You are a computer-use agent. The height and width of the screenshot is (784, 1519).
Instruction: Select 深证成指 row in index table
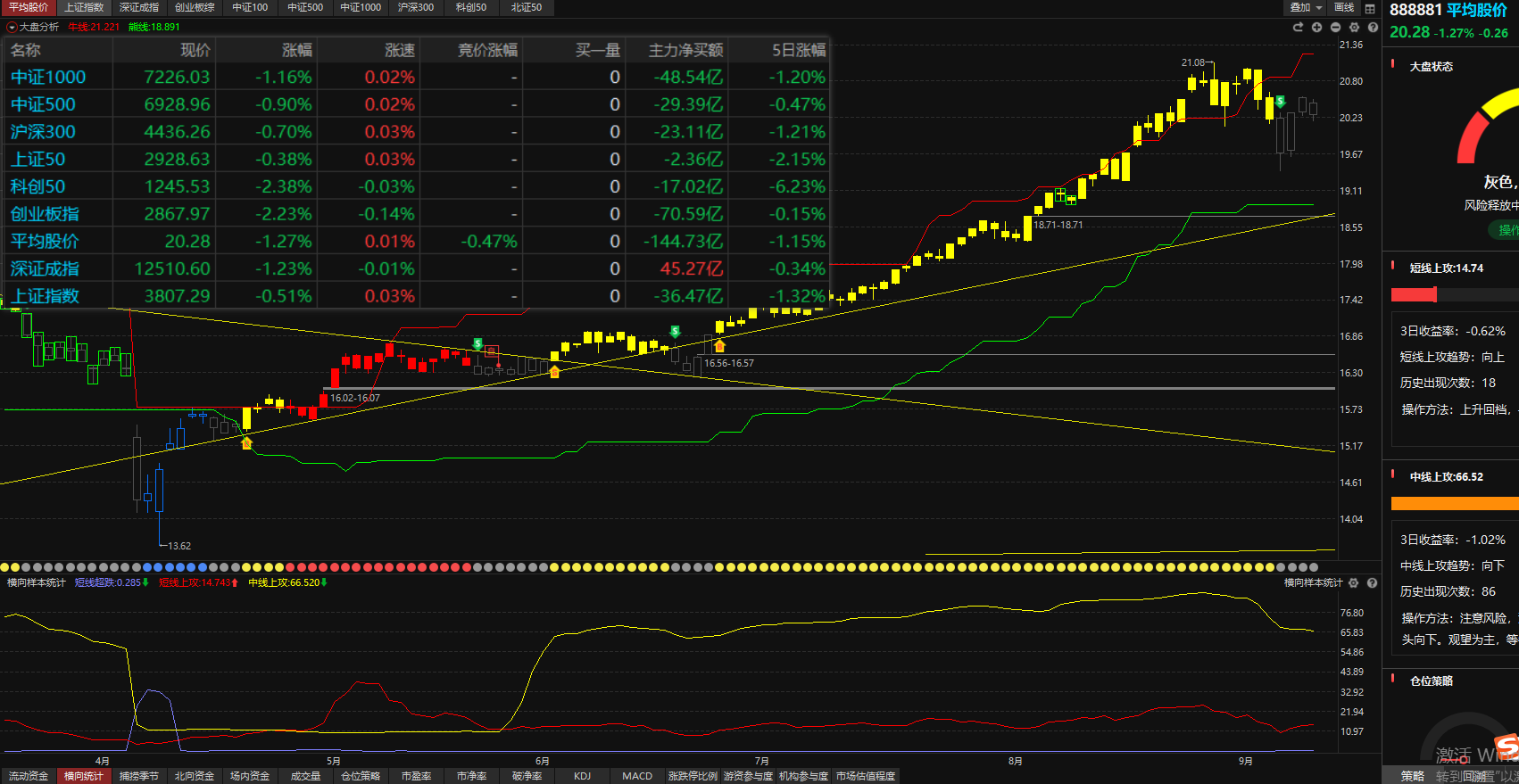pos(418,268)
